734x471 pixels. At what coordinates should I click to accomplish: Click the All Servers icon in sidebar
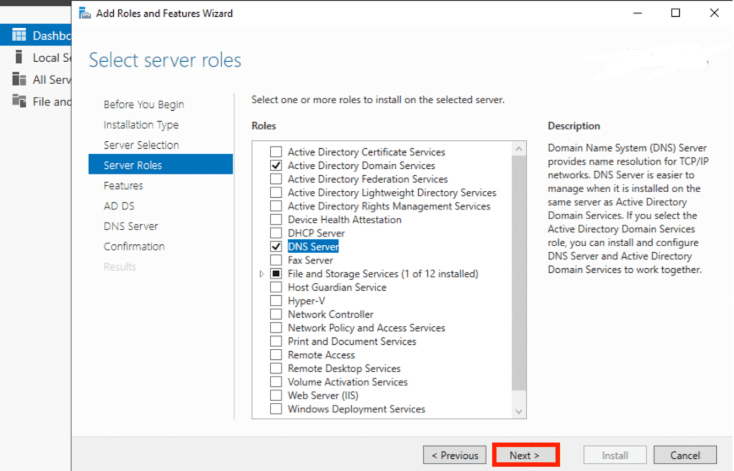point(19,79)
